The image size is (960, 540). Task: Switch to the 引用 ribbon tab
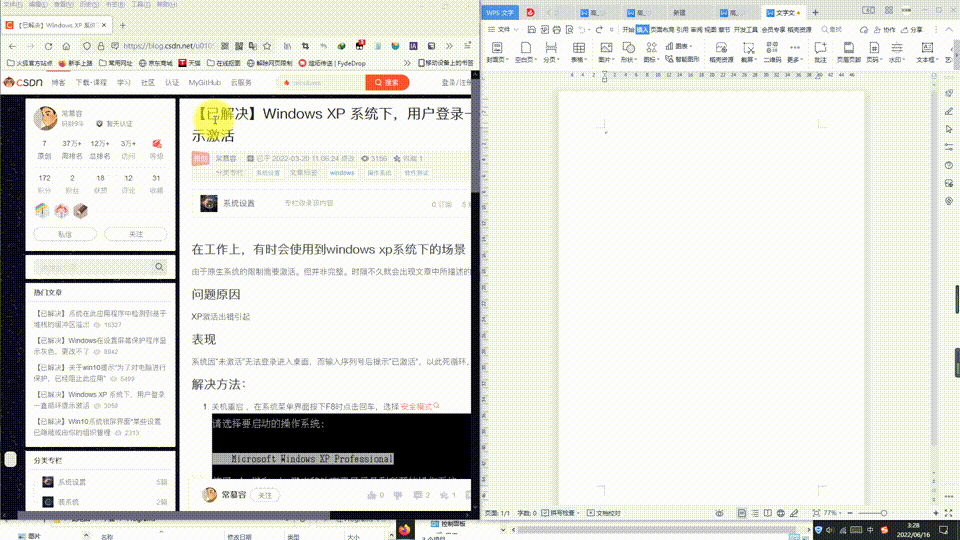(682, 29)
